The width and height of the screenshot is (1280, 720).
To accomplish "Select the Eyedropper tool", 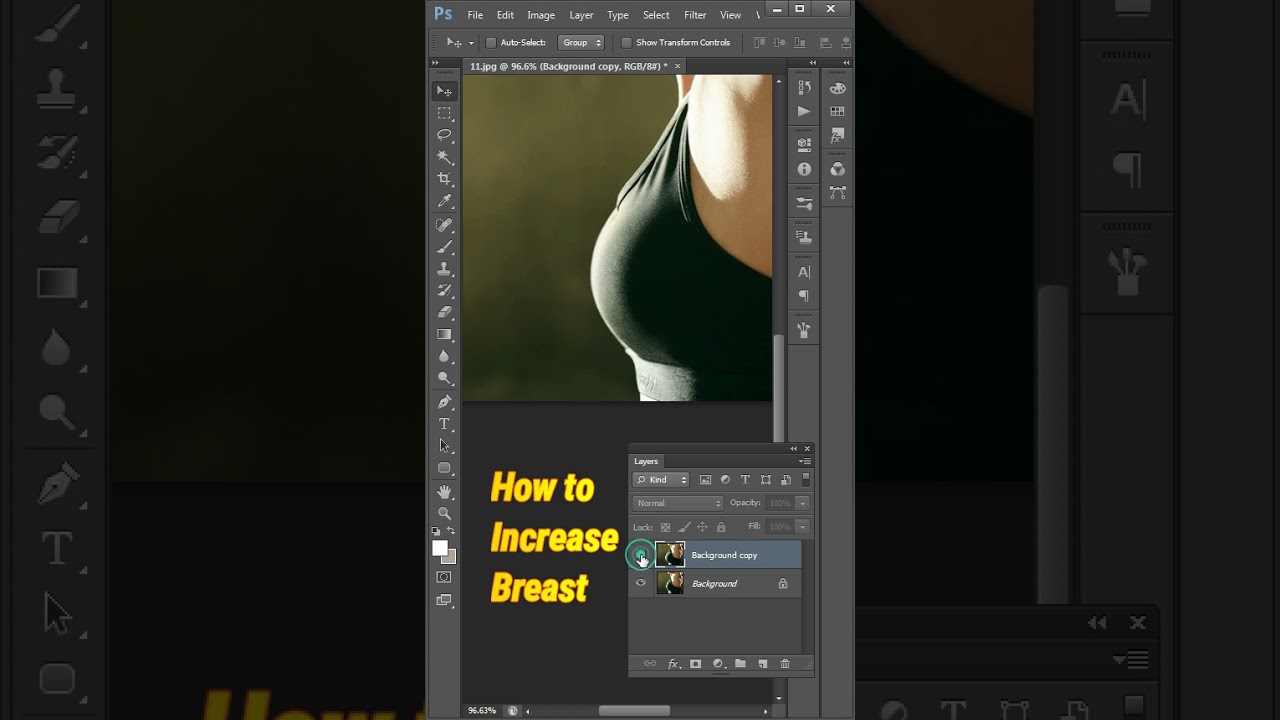I will tap(445, 201).
